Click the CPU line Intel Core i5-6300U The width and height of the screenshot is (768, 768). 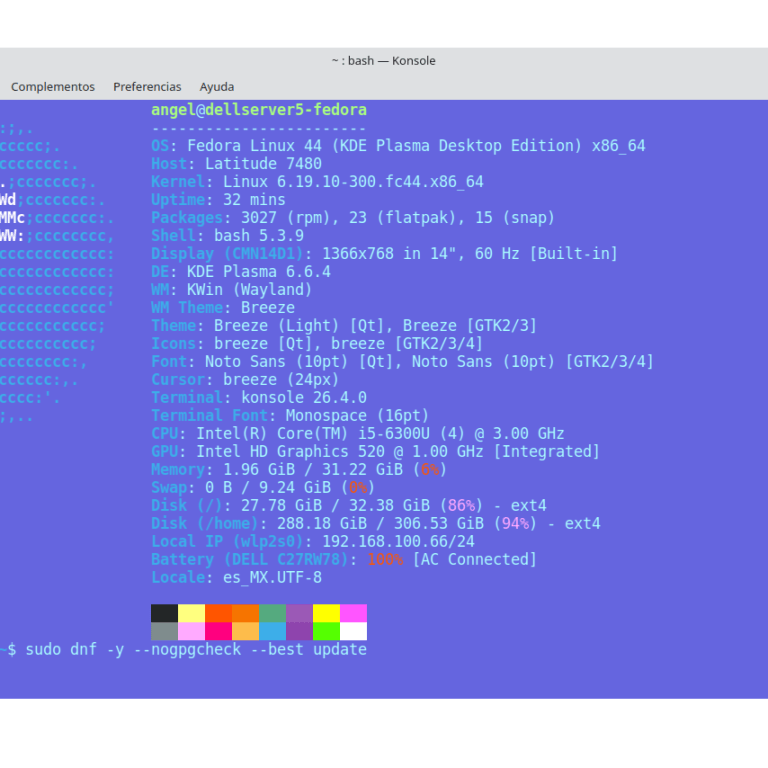[358, 434]
